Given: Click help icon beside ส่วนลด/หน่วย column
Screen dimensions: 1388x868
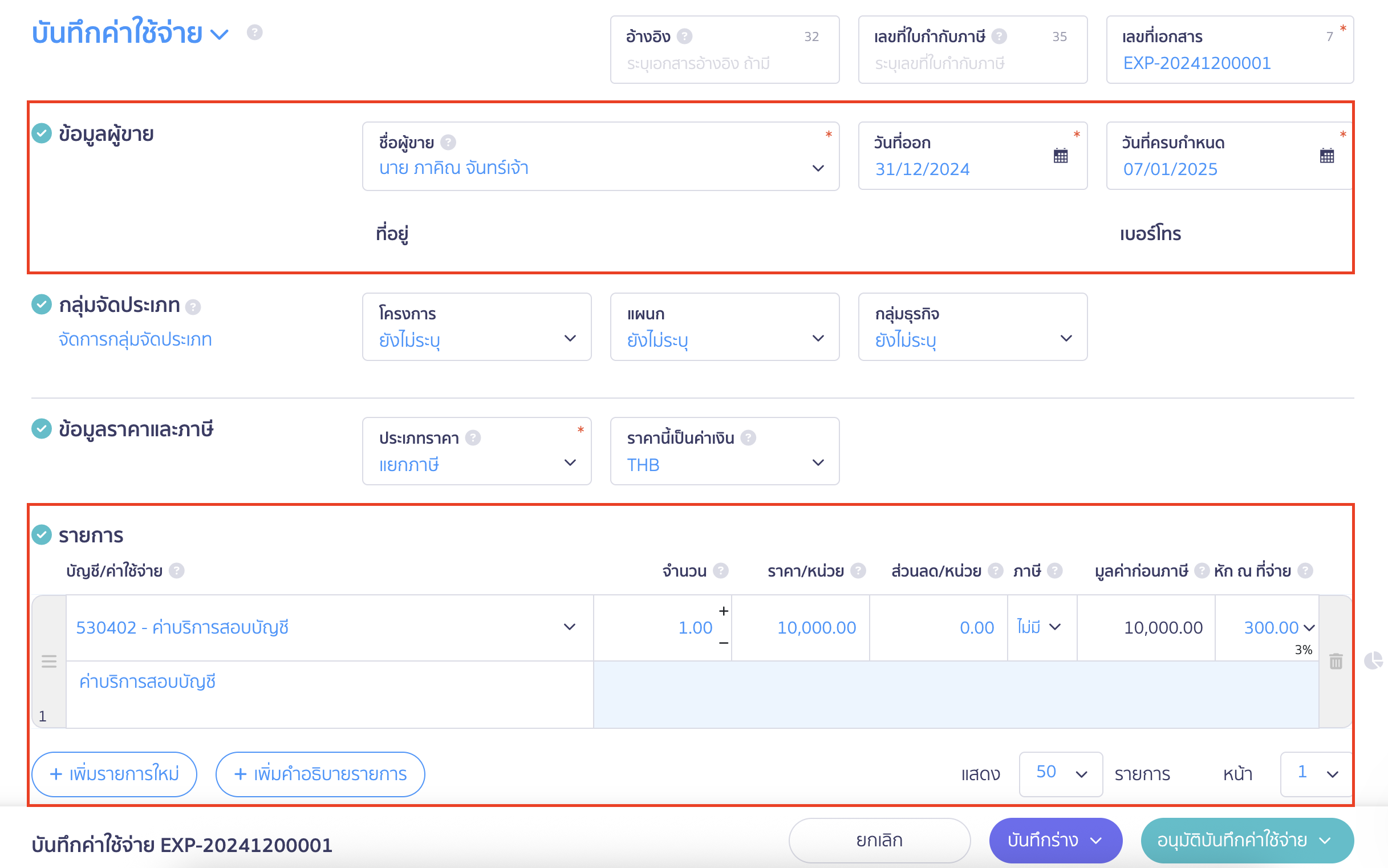Looking at the screenshot, I should point(996,571).
